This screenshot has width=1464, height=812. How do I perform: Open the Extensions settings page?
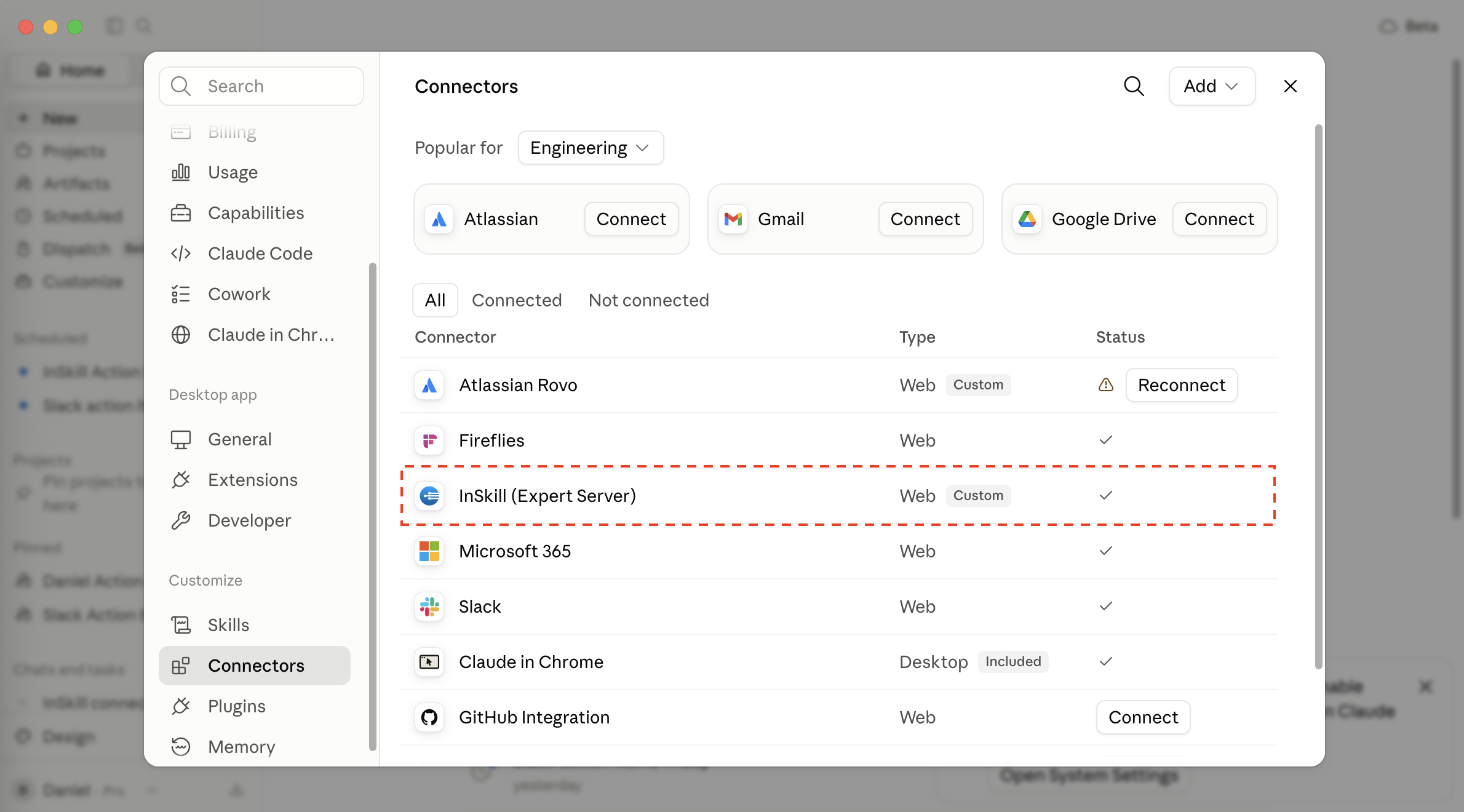pos(255,480)
